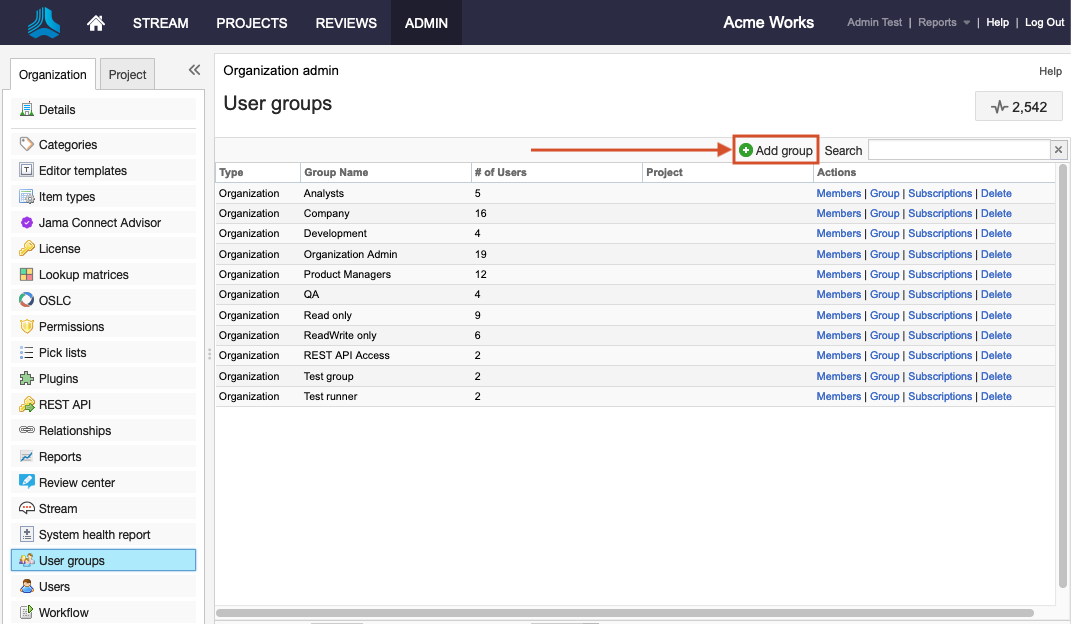1071x624 pixels.
Task: Click the home icon in top navigation
Action: tap(96, 22)
